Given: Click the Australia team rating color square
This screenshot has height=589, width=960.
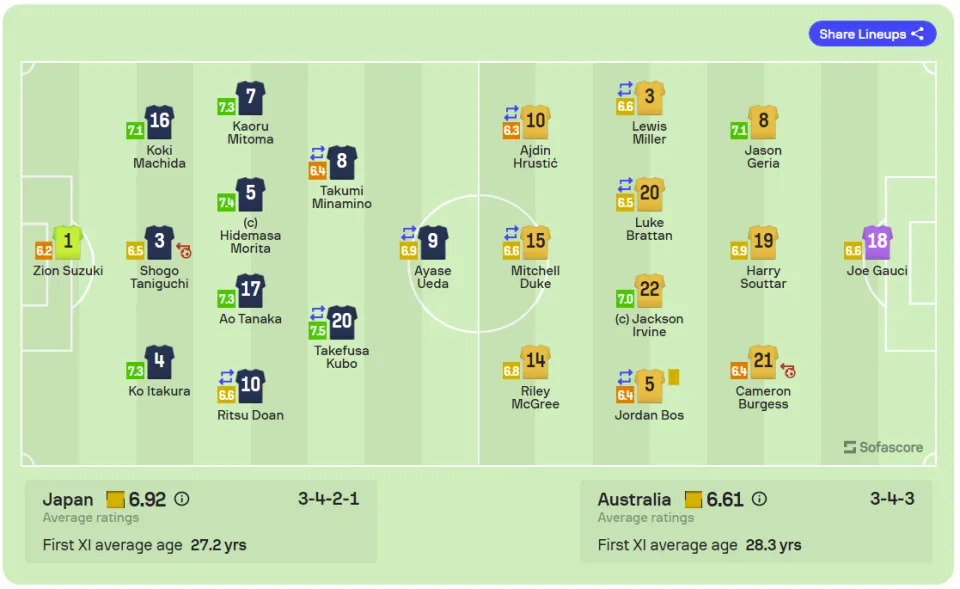Looking at the screenshot, I should 693,500.
